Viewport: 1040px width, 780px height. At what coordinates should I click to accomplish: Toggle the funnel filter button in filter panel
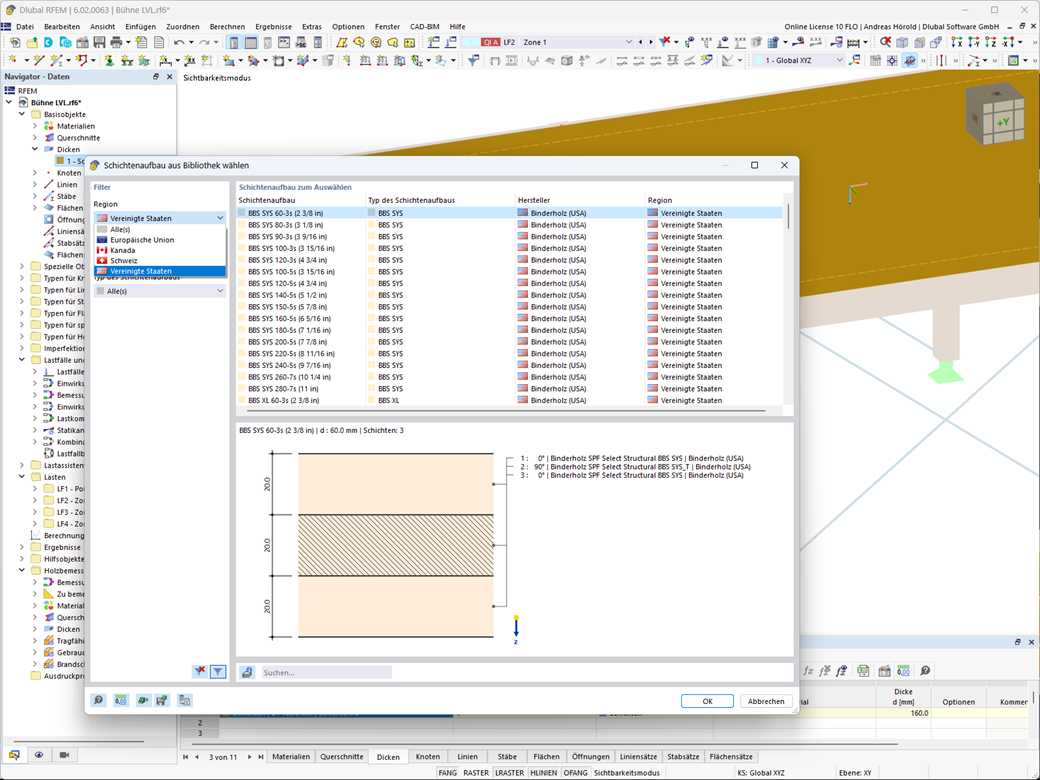(x=218, y=672)
